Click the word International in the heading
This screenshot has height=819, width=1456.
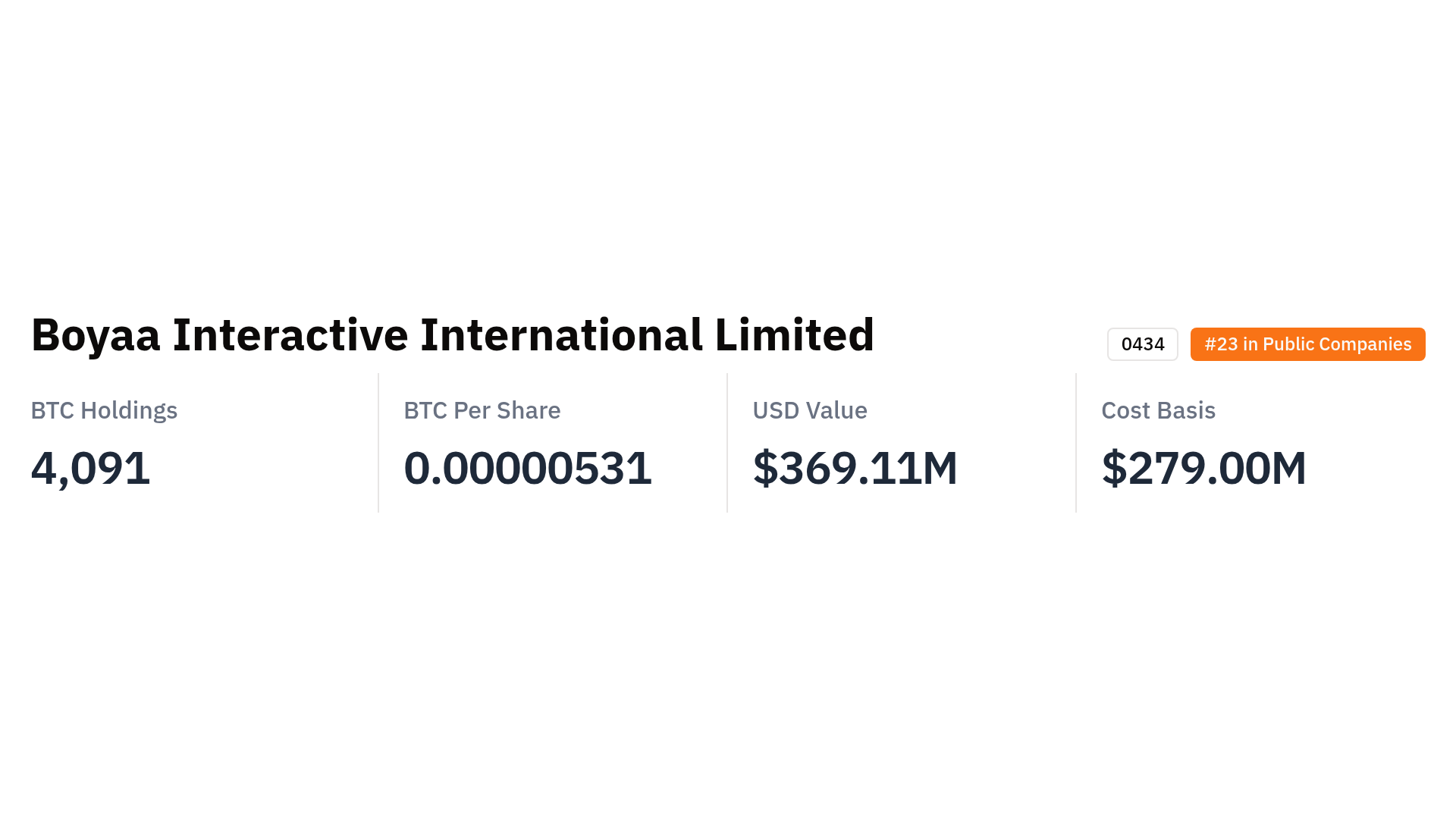[x=561, y=335]
